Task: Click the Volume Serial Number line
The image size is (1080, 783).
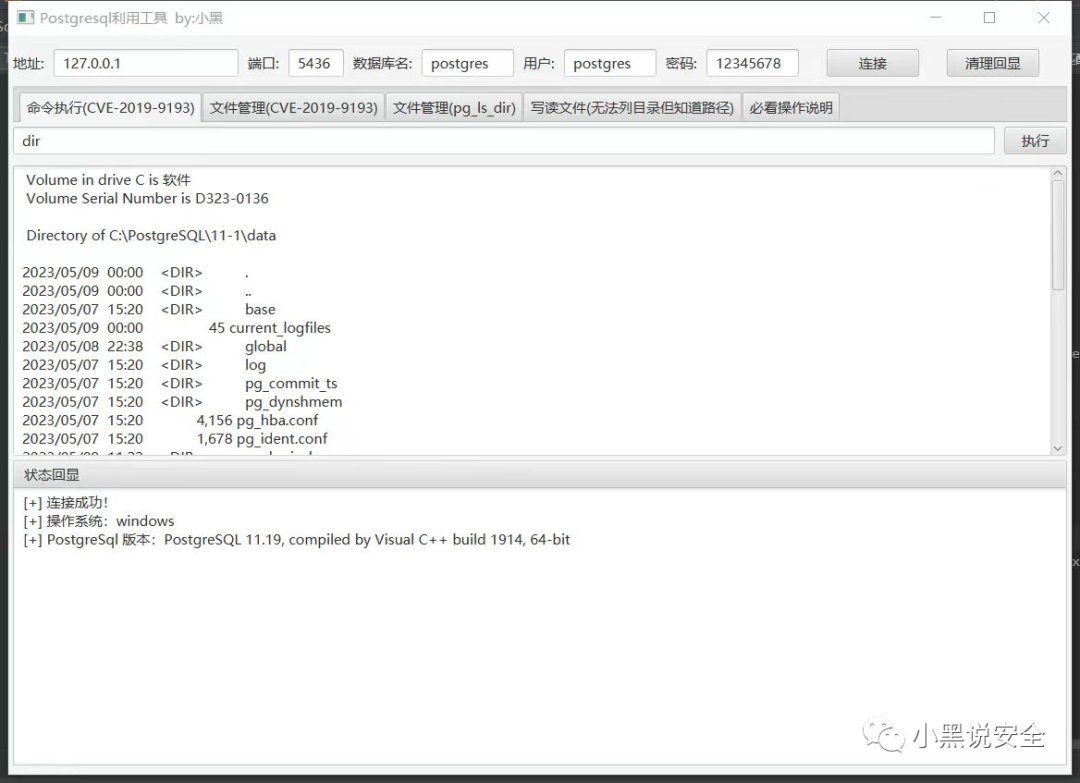Action: pyautogui.click(x=147, y=198)
